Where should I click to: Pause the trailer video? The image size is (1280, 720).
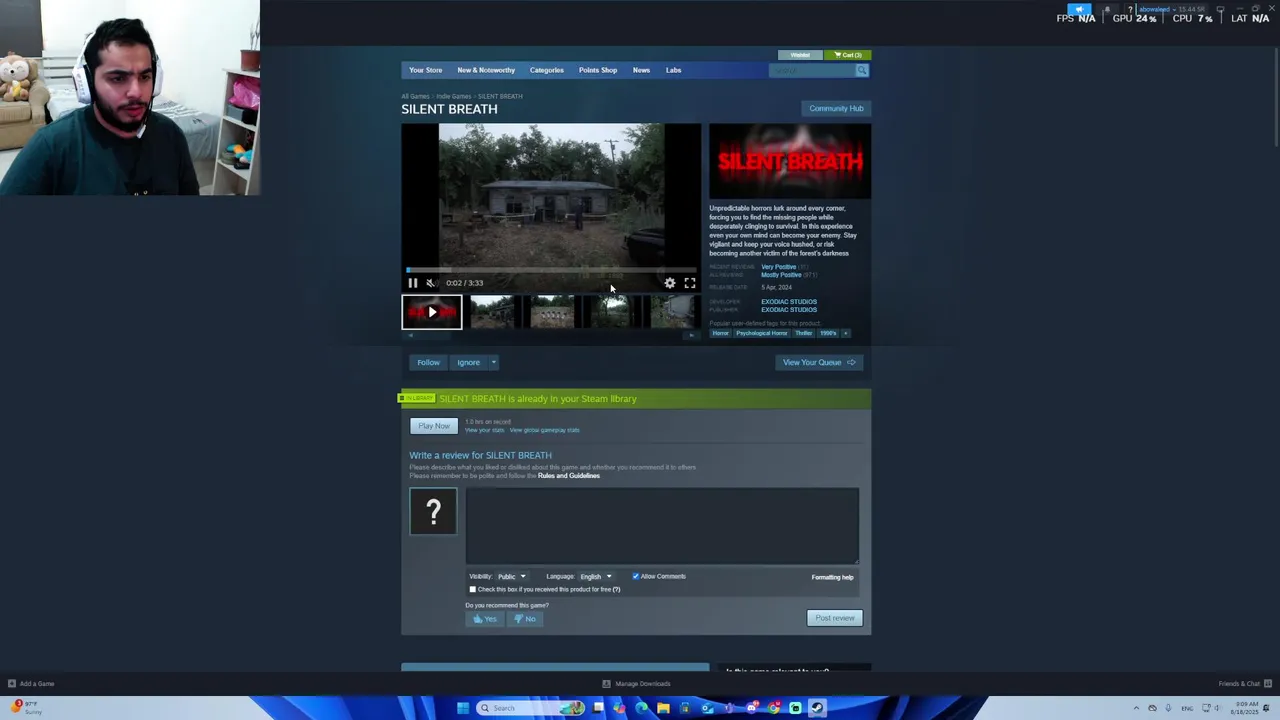[x=412, y=283]
